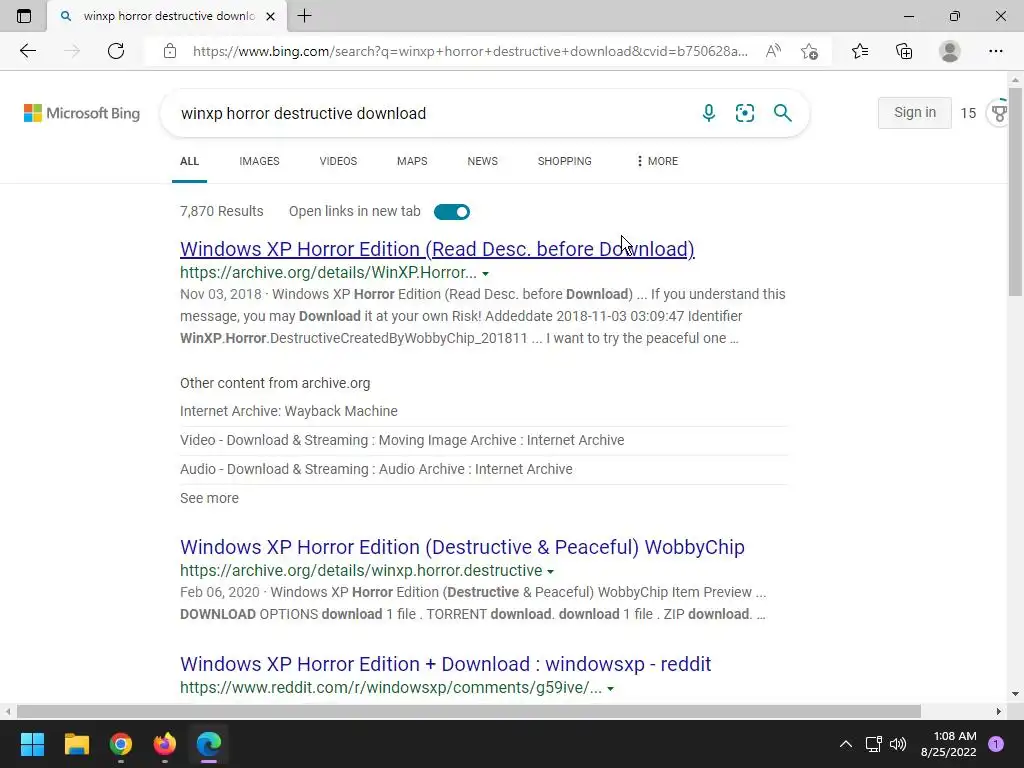The width and height of the screenshot is (1024, 768).
Task: Switch to the NEWS tab
Action: pyautogui.click(x=483, y=161)
